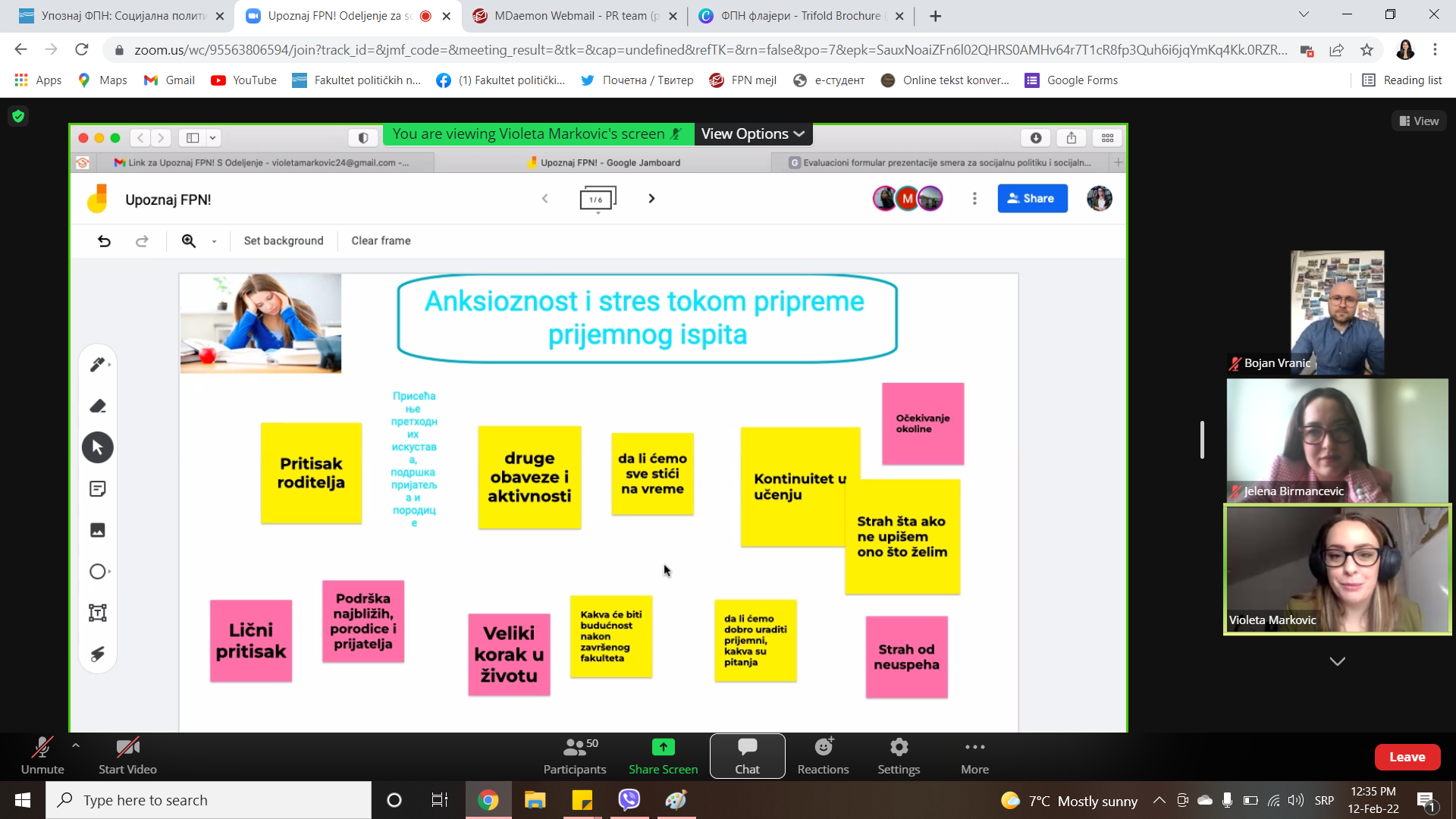Switch to ФПН флајери Trifold Brochure tab
The height and width of the screenshot is (819, 1456).
[x=800, y=16]
